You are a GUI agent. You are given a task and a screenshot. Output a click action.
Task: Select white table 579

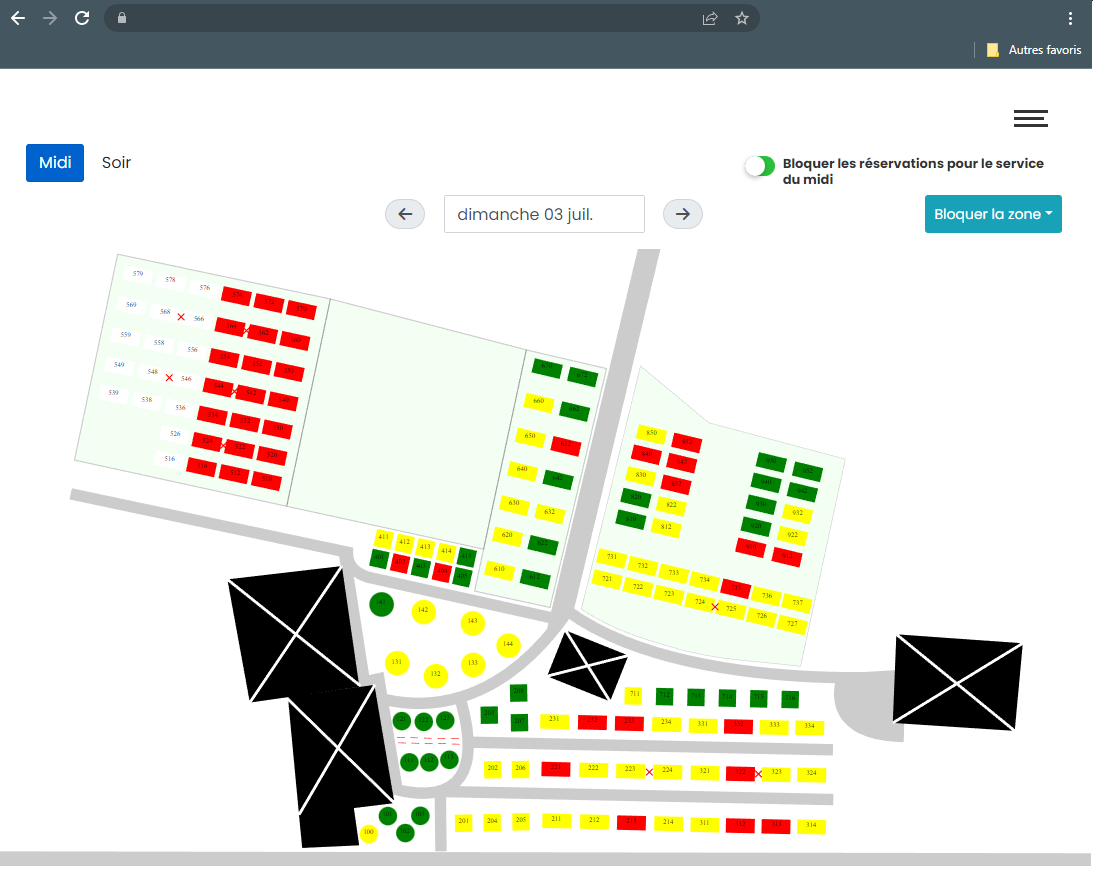point(138,274)
